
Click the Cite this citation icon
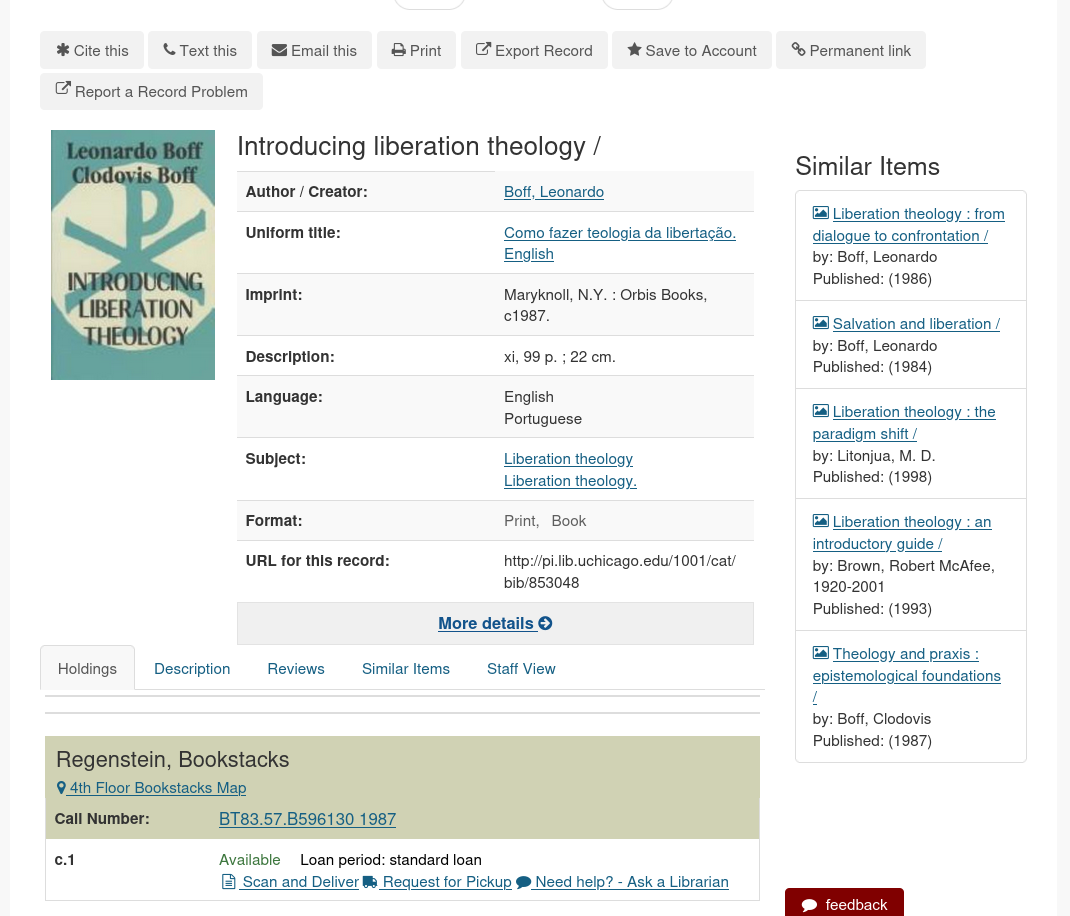pos(63,50)
